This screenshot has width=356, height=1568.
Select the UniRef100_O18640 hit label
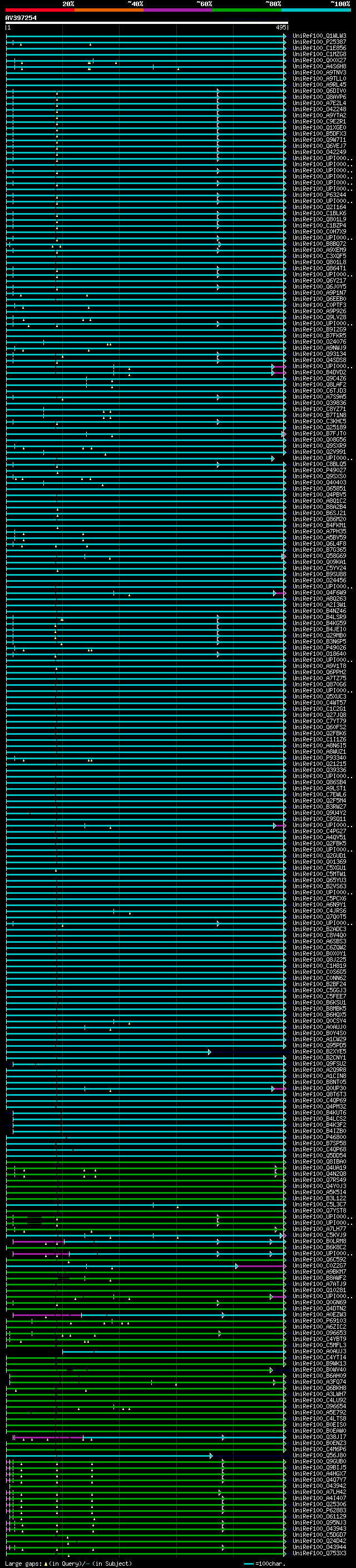click(x=319, y=654)
